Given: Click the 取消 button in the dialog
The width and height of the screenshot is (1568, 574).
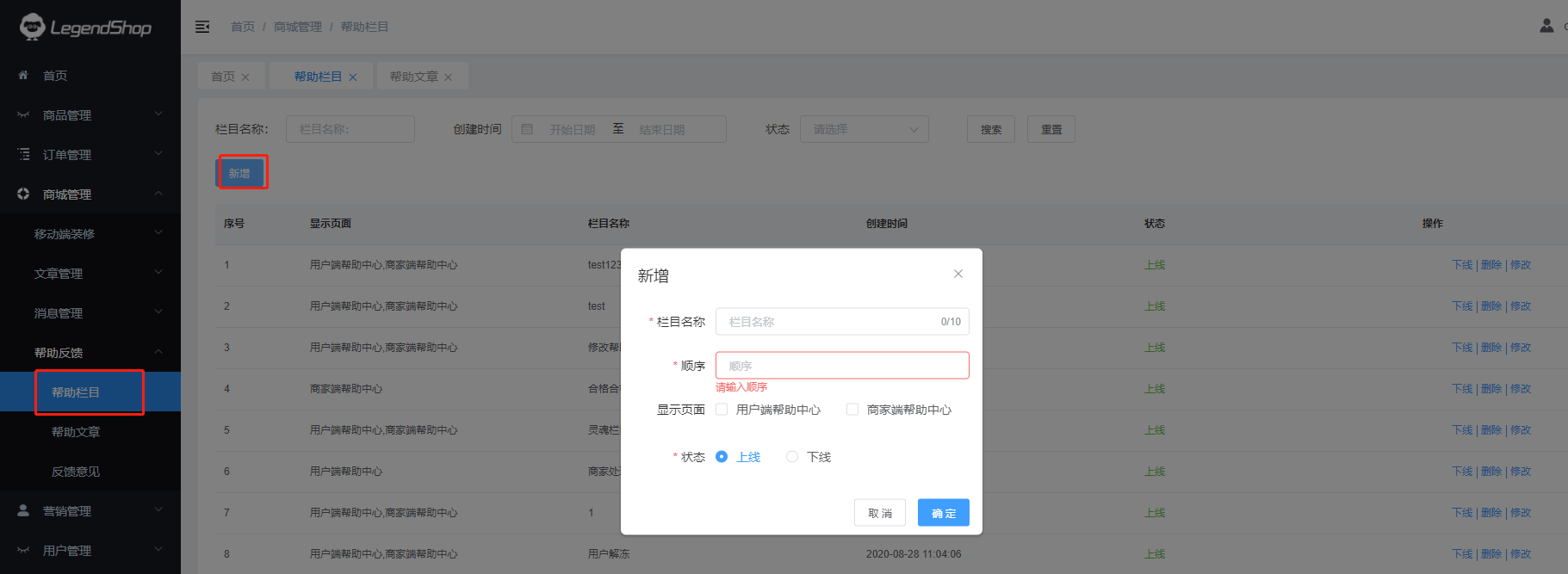Looking at the screenshot, I should (x=879, y=513).
